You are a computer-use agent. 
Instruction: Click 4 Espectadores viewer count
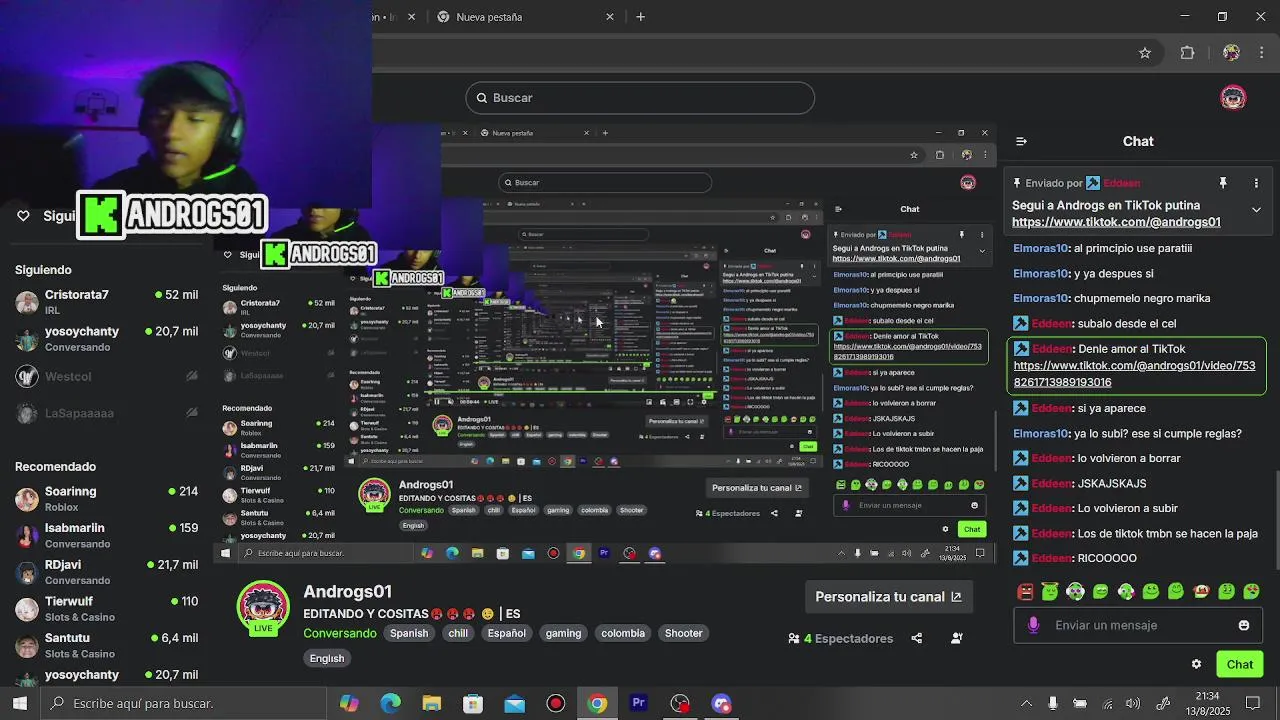click(840, 638)
